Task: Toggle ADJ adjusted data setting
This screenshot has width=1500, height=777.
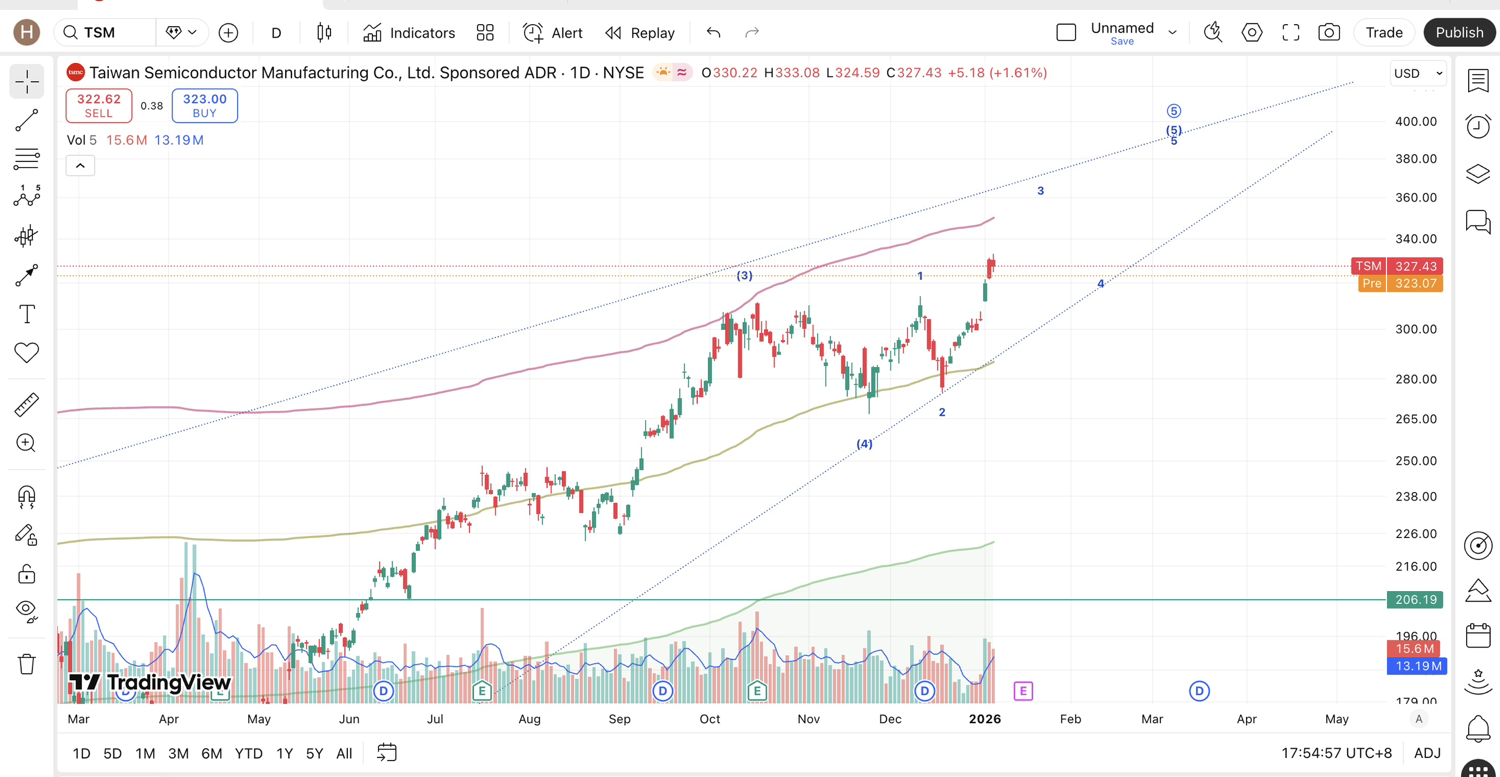Action: tap(1427, 753)
